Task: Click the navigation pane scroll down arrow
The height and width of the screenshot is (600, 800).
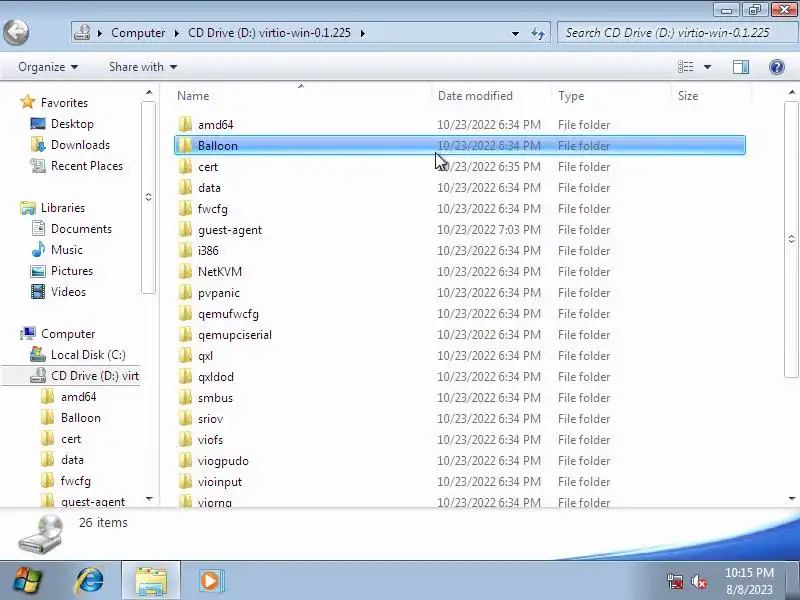Action: point(149,498)
